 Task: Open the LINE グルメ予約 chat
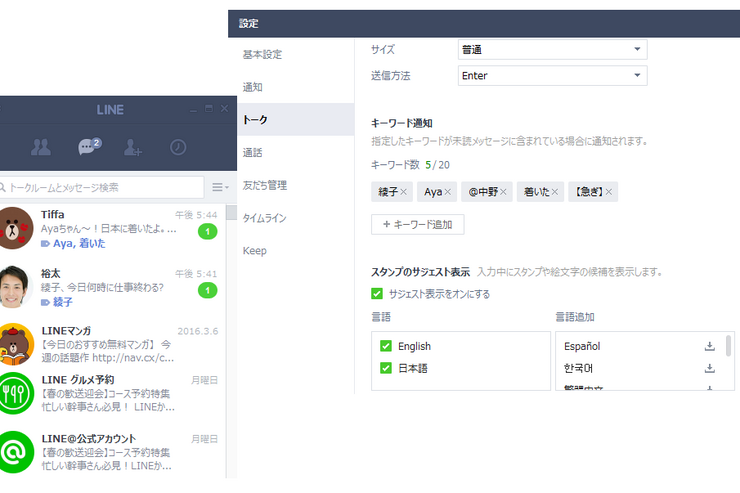pyautogui.click(x=112, y=393)
